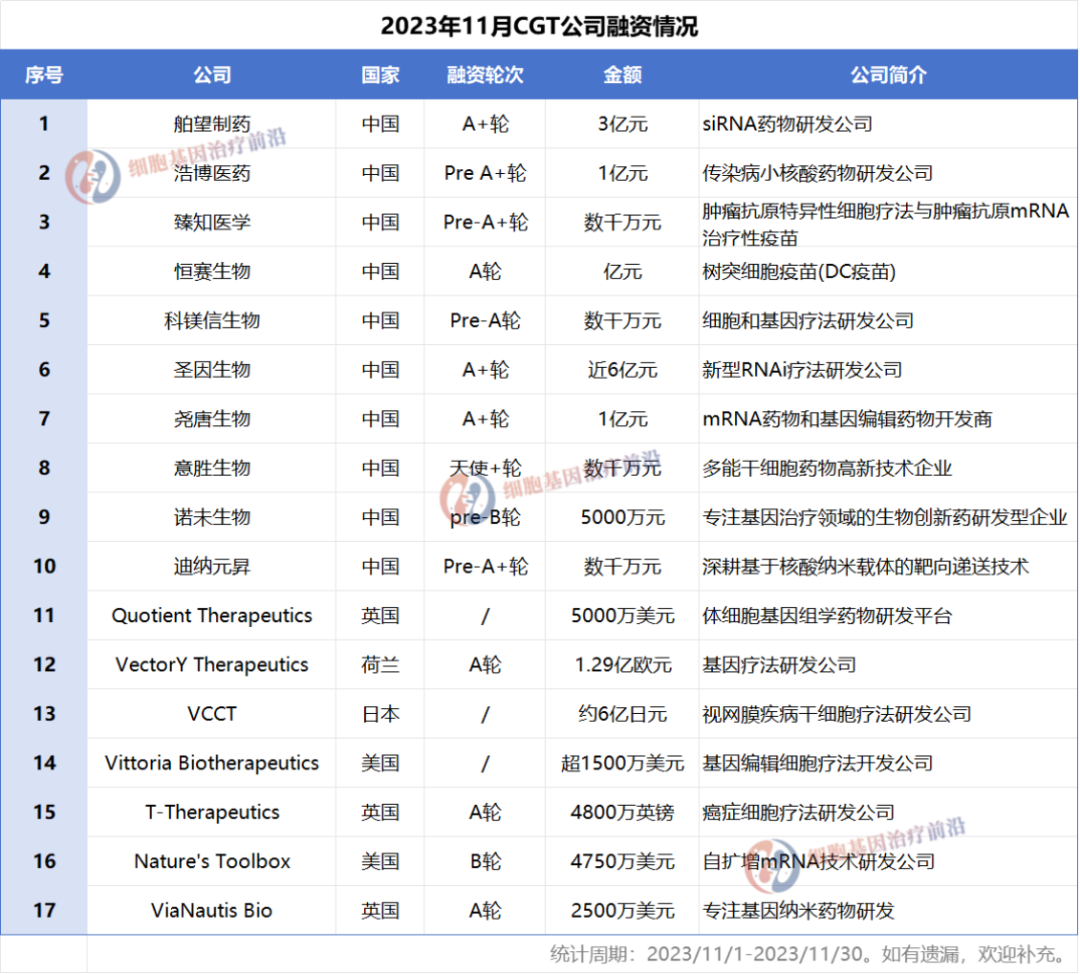
Task: Select the 舶望制药 company cell
Action: pos(212,124)
